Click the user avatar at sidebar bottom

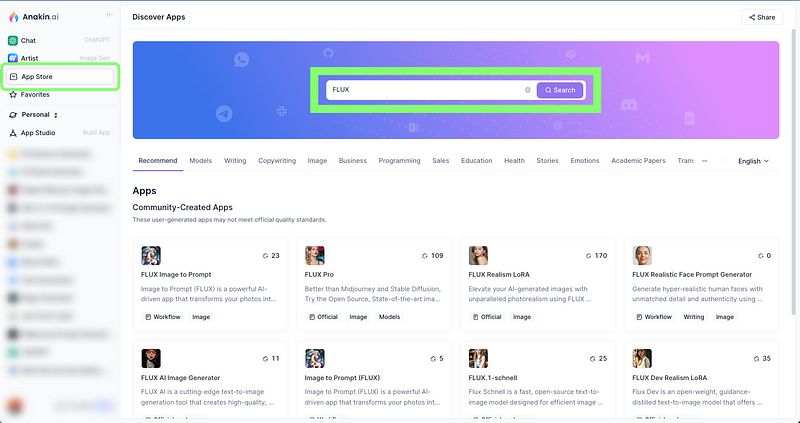(x=15, y=406)
